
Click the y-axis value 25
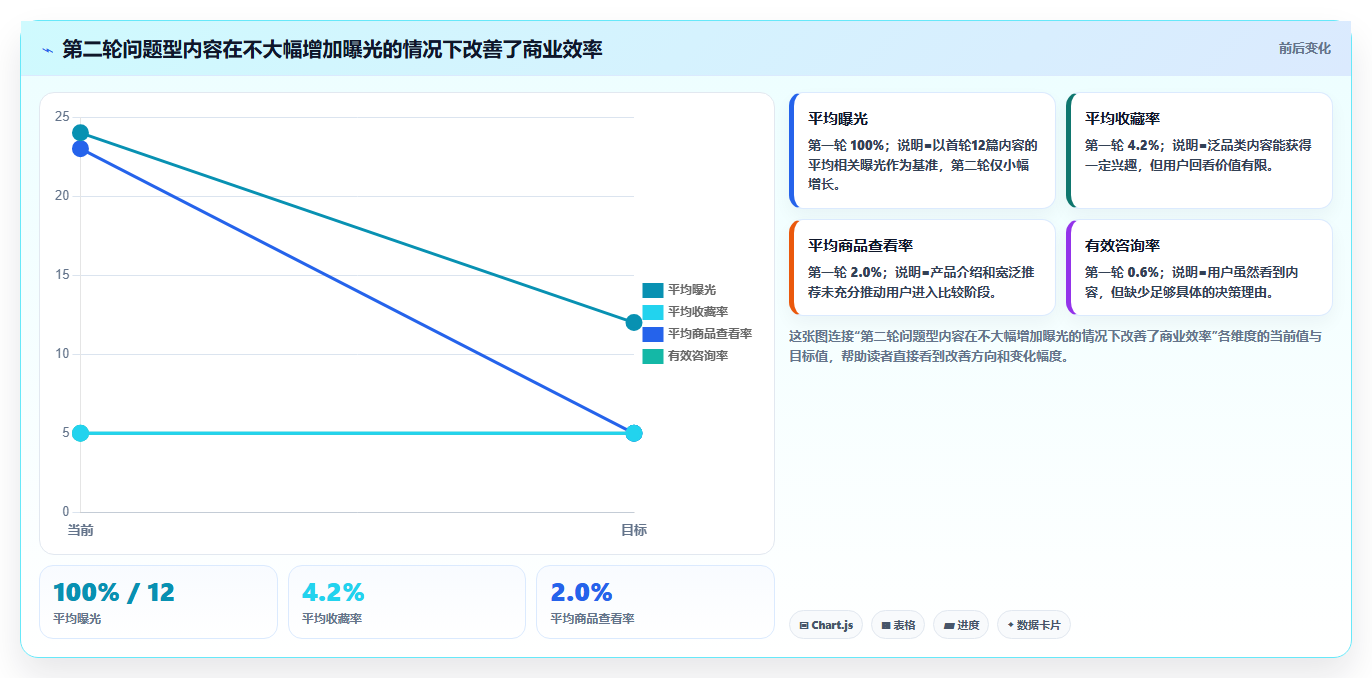pos(62,117)
